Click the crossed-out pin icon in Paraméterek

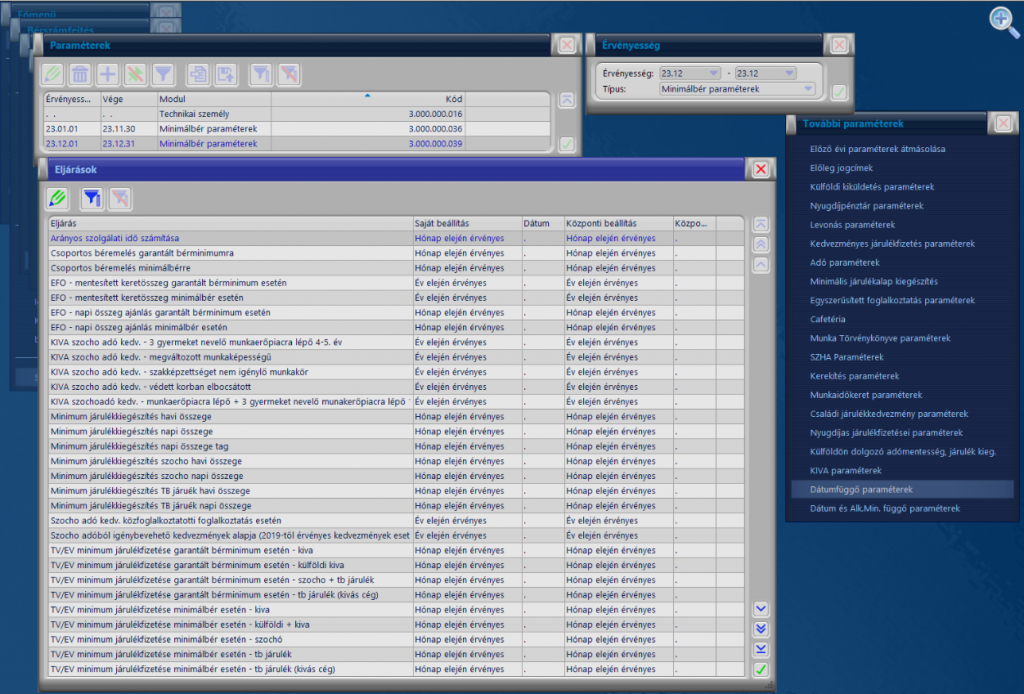135,74
